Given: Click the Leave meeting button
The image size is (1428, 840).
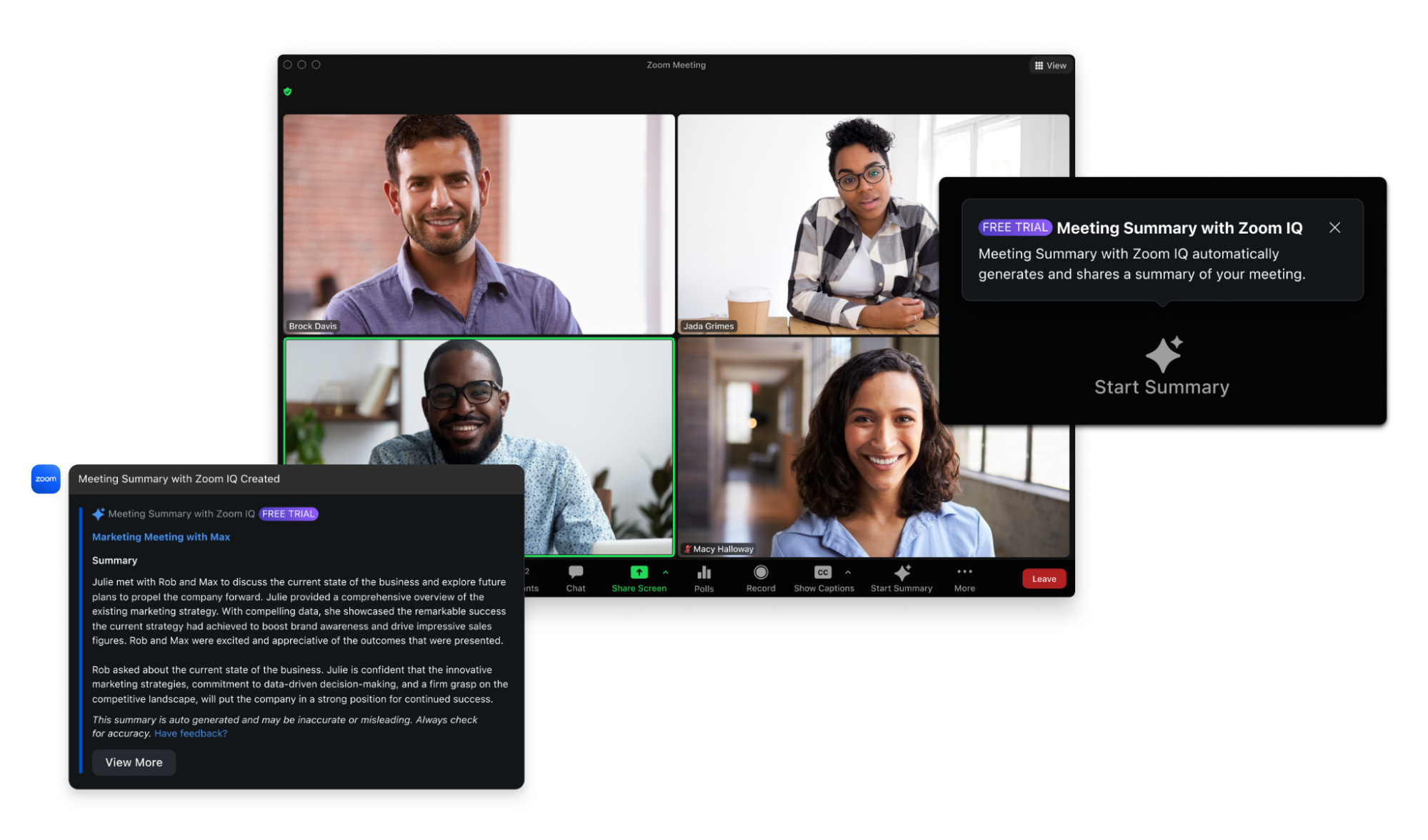Looking at the screenshot, I should (x=1045, y=578).
